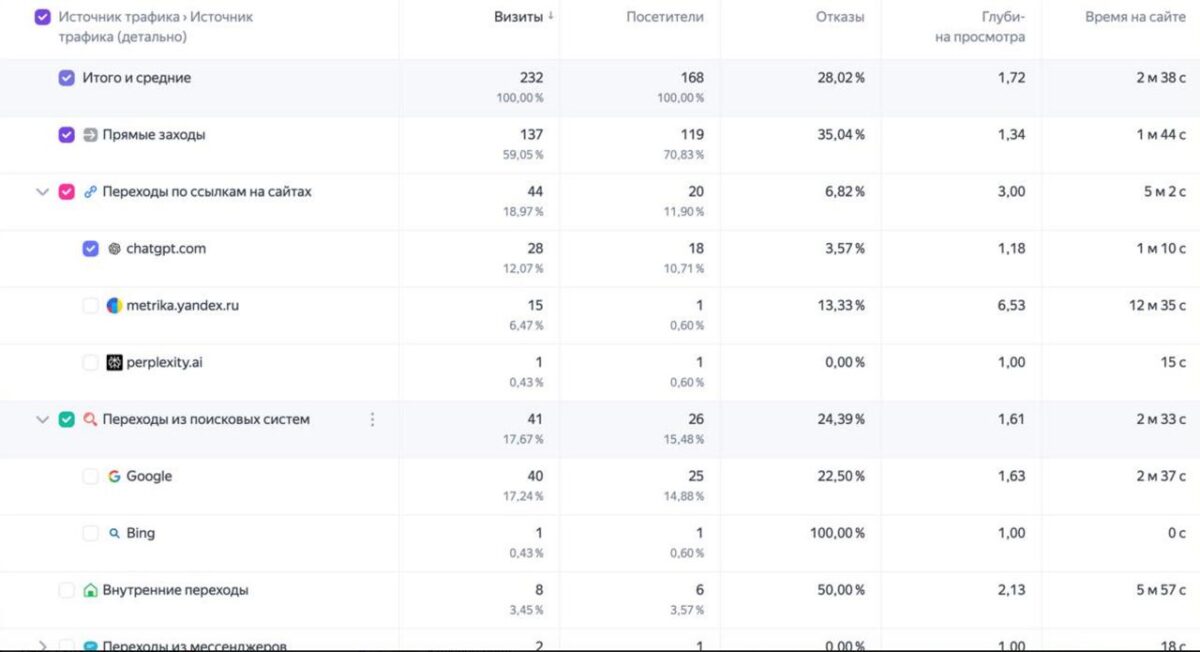Click the direct visits arrow icon
This screenshot has height=652, width=1200.
pyautogui.click(x=90, y=135)
